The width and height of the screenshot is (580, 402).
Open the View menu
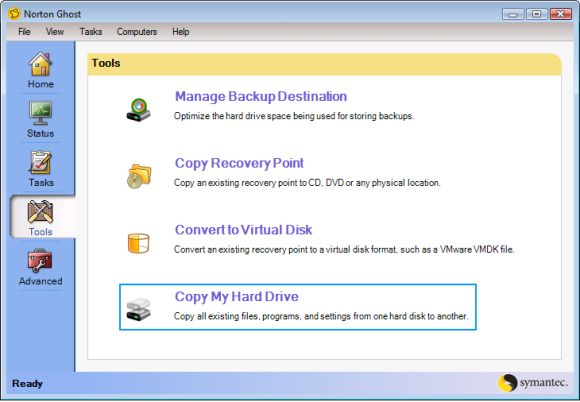click(55, 32)
